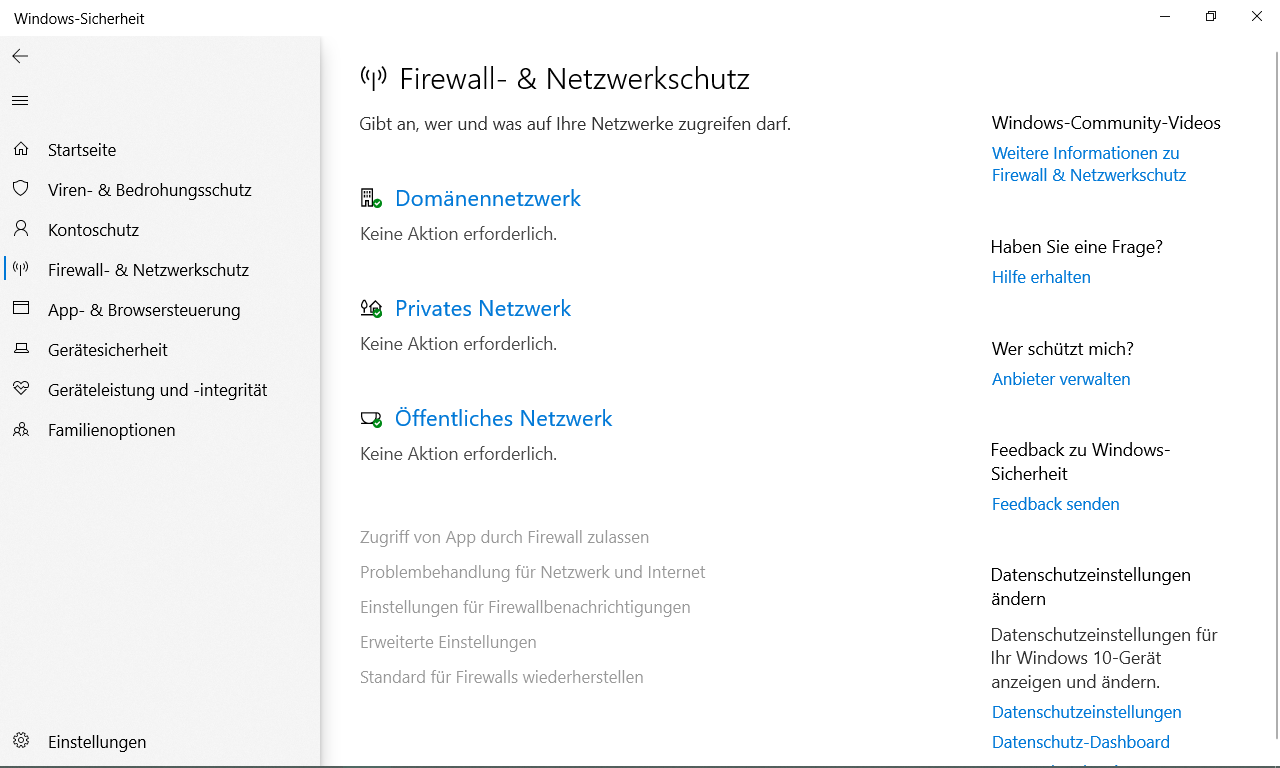Click Hilfe erhalten link

point(1041,277)
